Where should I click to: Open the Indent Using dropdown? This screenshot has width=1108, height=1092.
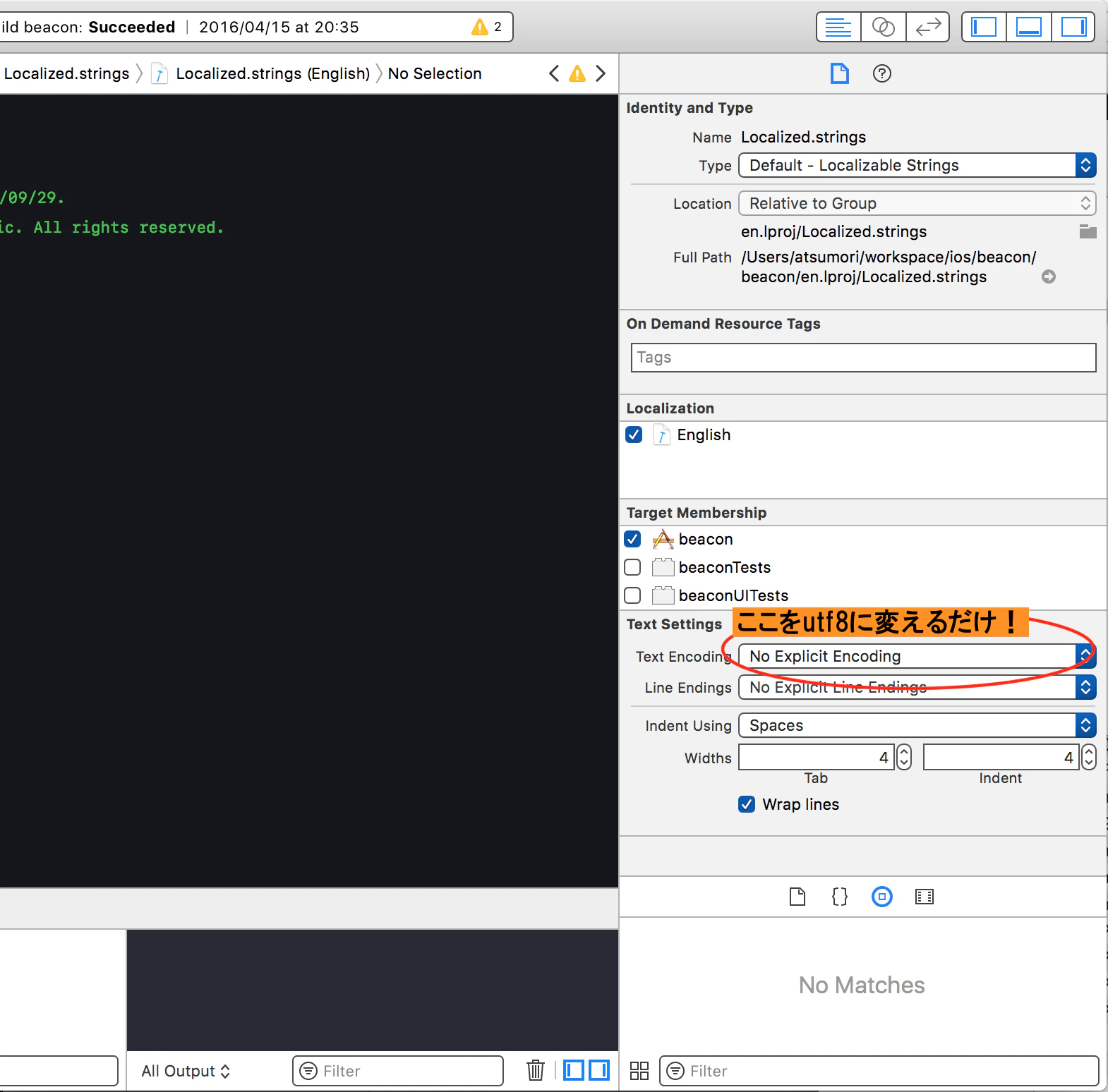[917, 725]
